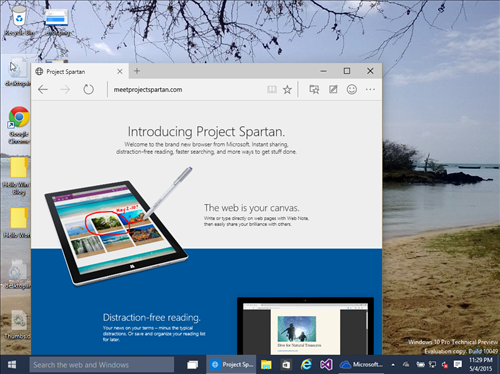Go back using the back arrow
Image resolution: width=500 pixels, height=374 pixels.
click(x=43, y=89)
